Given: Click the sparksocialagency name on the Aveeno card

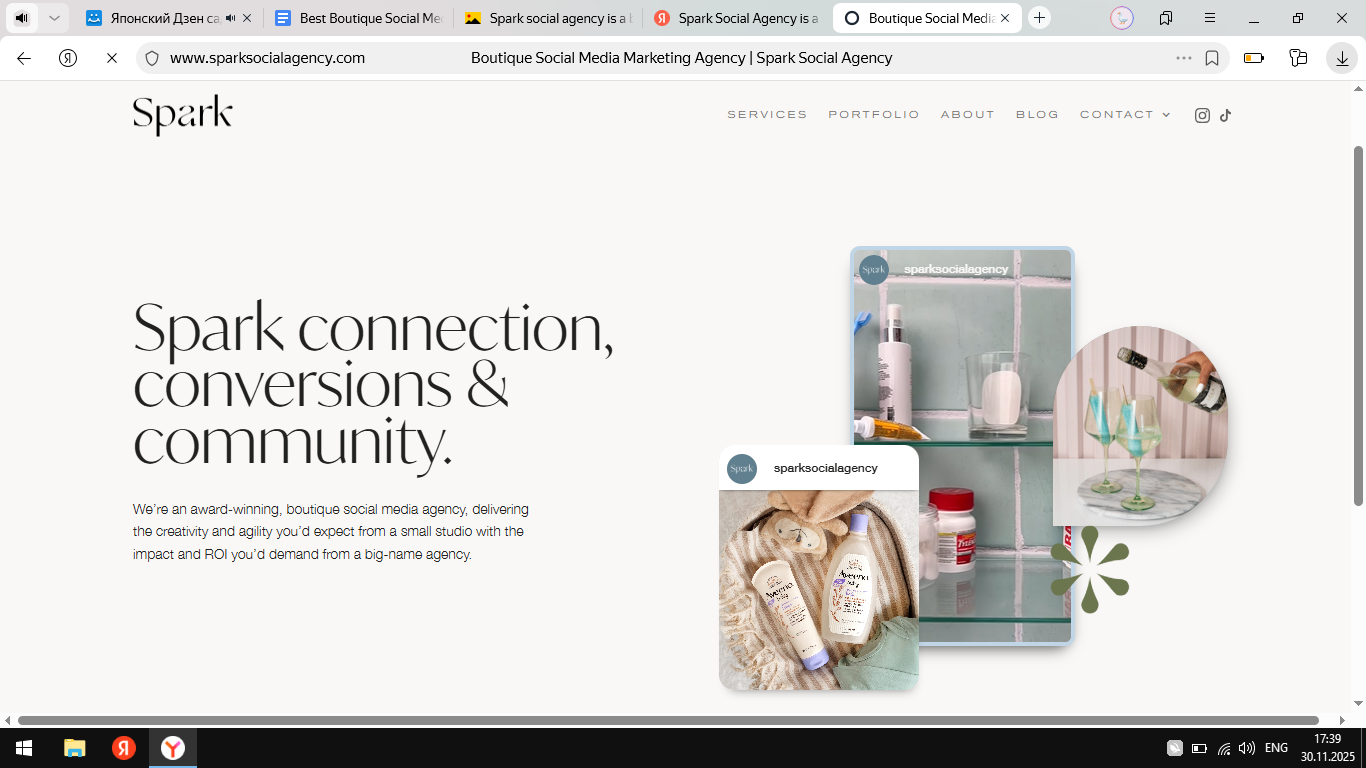Looking at the screenshot, I should pos(825,468).
